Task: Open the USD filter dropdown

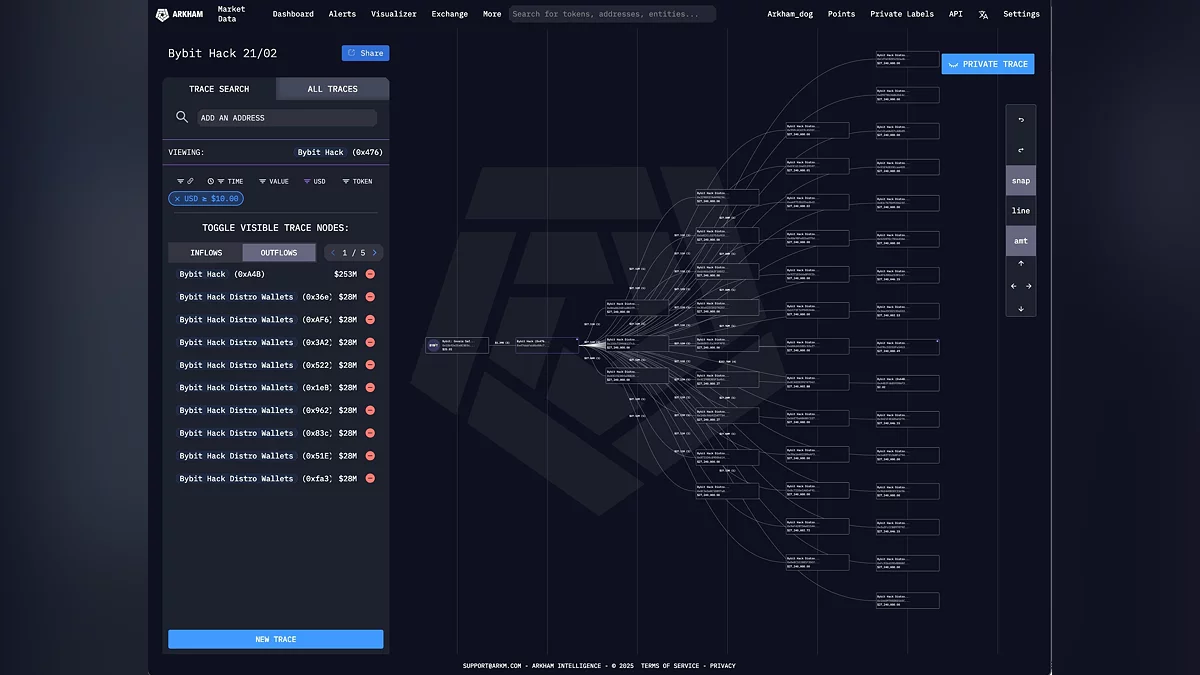Action: [x=315, y=181]
